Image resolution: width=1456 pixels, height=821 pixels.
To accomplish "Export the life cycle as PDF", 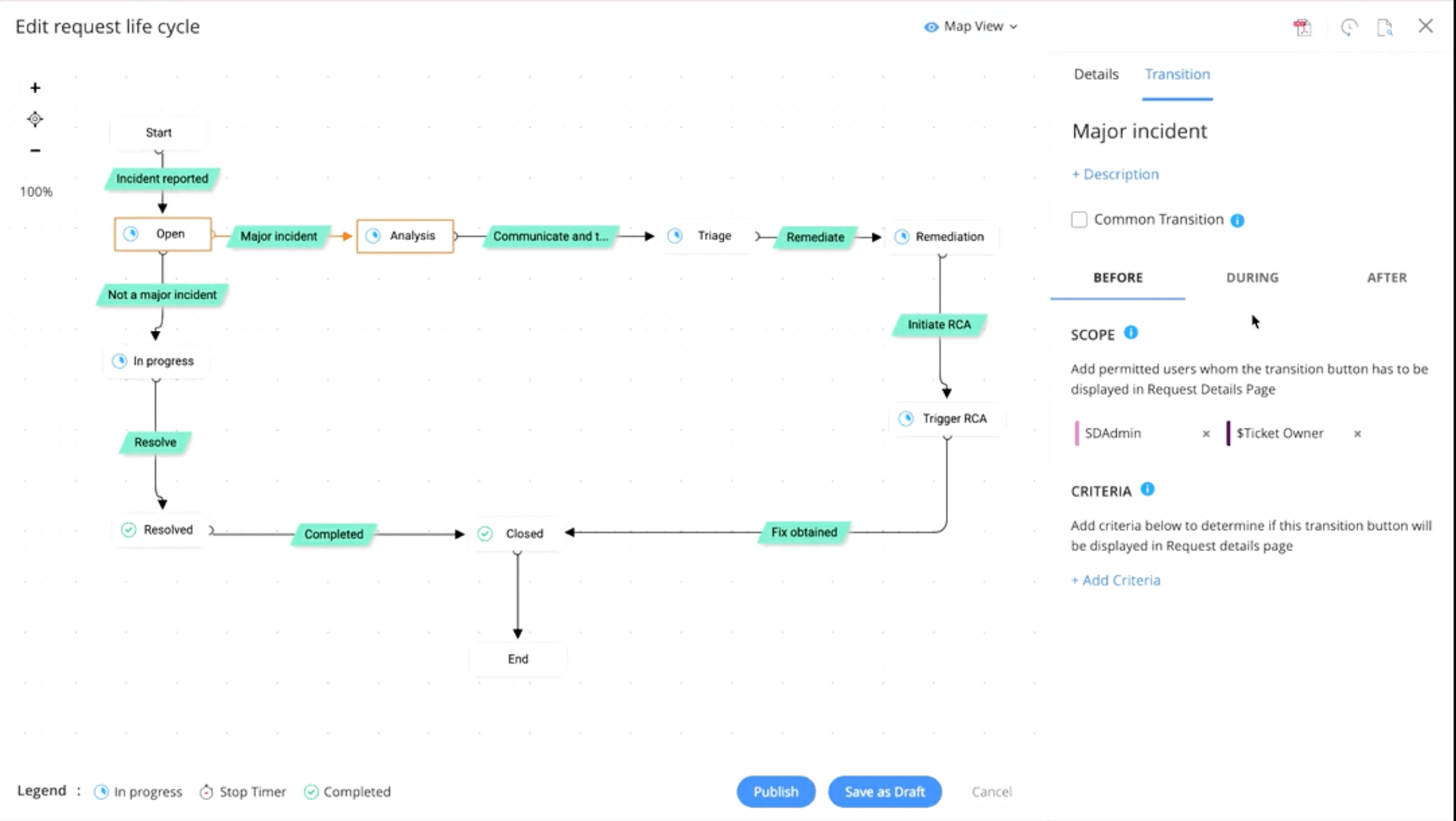I will [x=1303, y=27].
